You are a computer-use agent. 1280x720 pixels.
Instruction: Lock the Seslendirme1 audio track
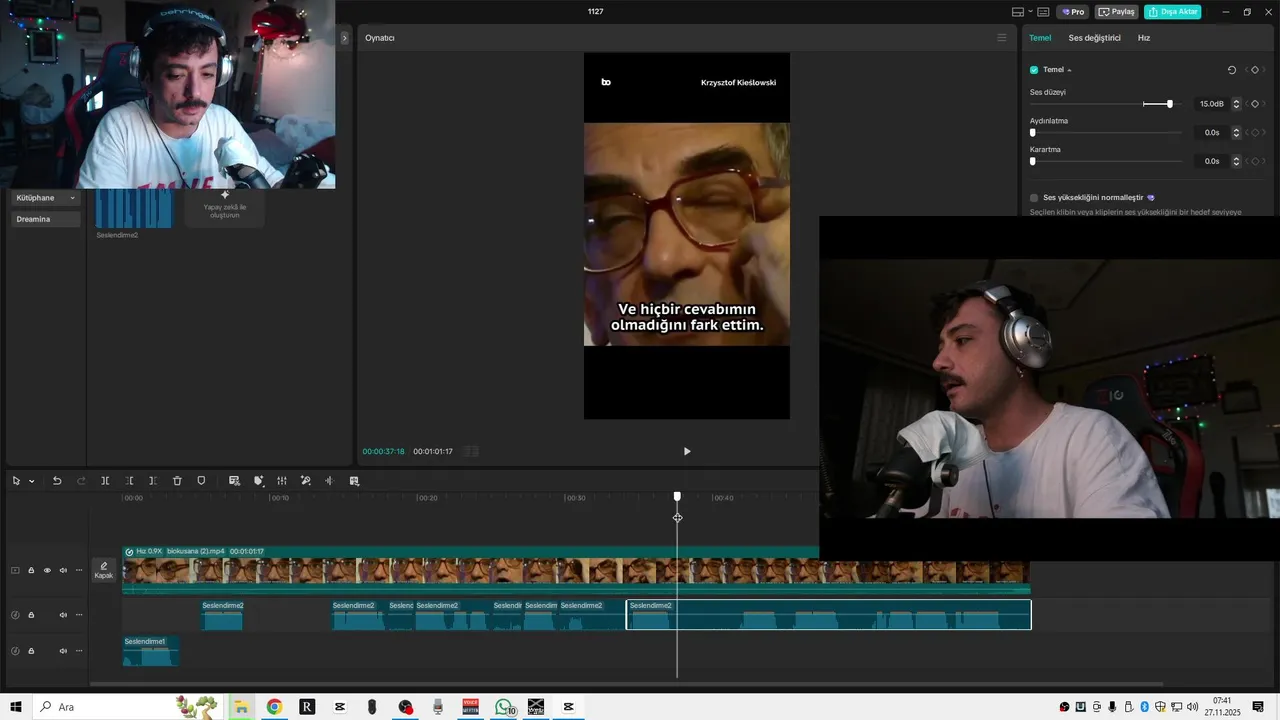click(x=31, y=651)
